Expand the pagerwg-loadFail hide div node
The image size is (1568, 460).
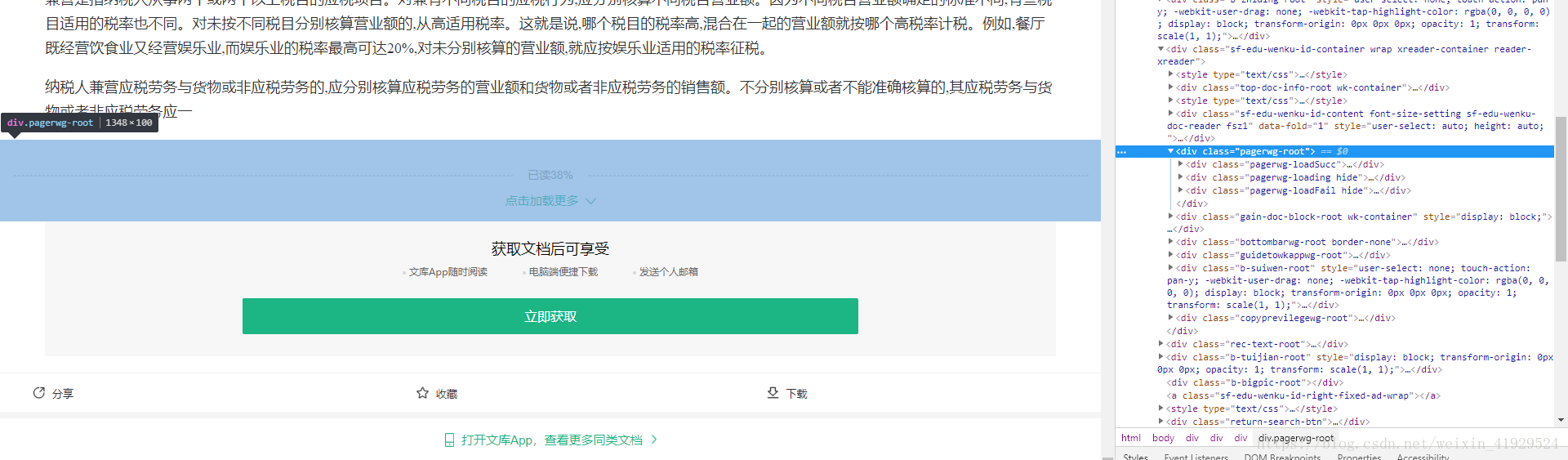point(1180,190)
